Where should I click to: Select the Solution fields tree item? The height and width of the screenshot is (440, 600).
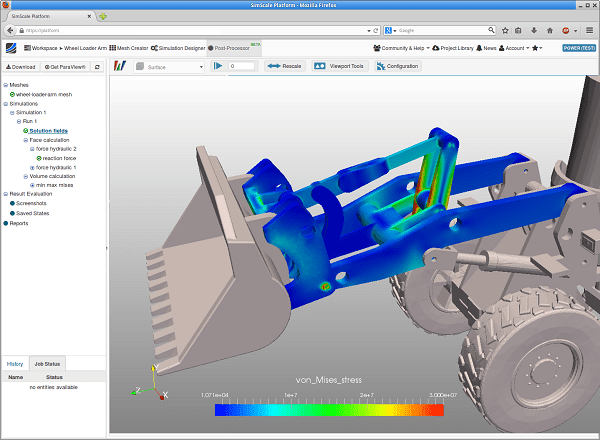(x=49, y=131)
